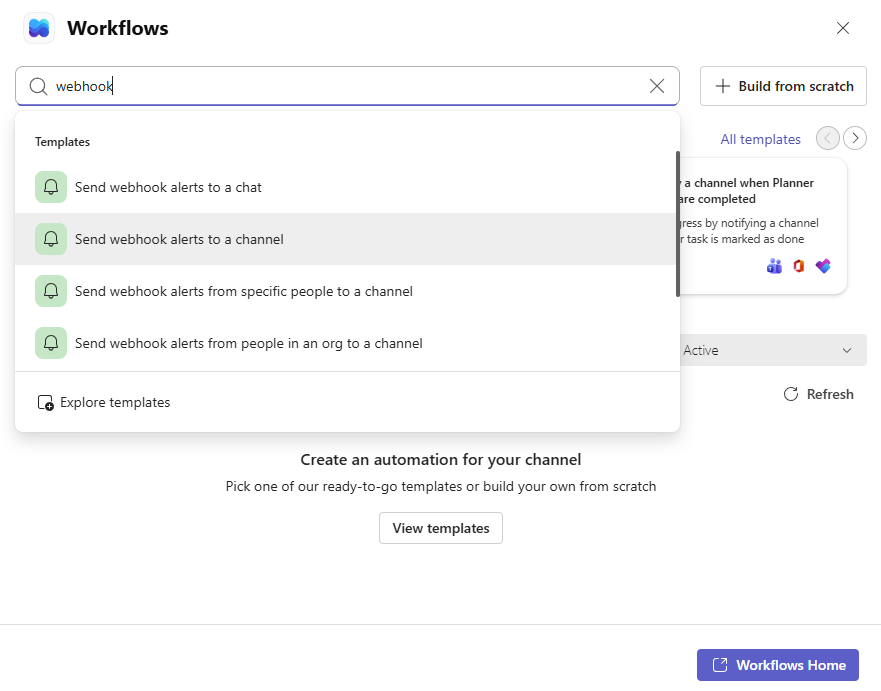881x691 pixels.
Task: Open the All templates link
Action: 760,139
